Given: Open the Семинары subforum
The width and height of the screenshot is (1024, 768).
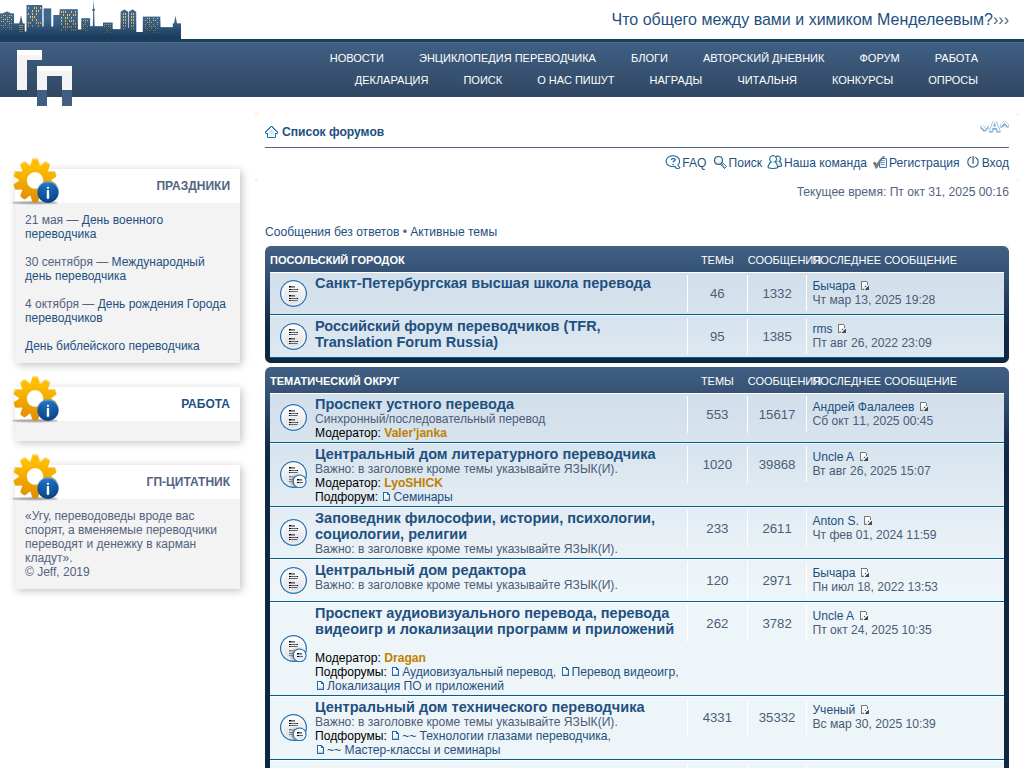Looking at the screenshot, I should [x=422, y=497].
